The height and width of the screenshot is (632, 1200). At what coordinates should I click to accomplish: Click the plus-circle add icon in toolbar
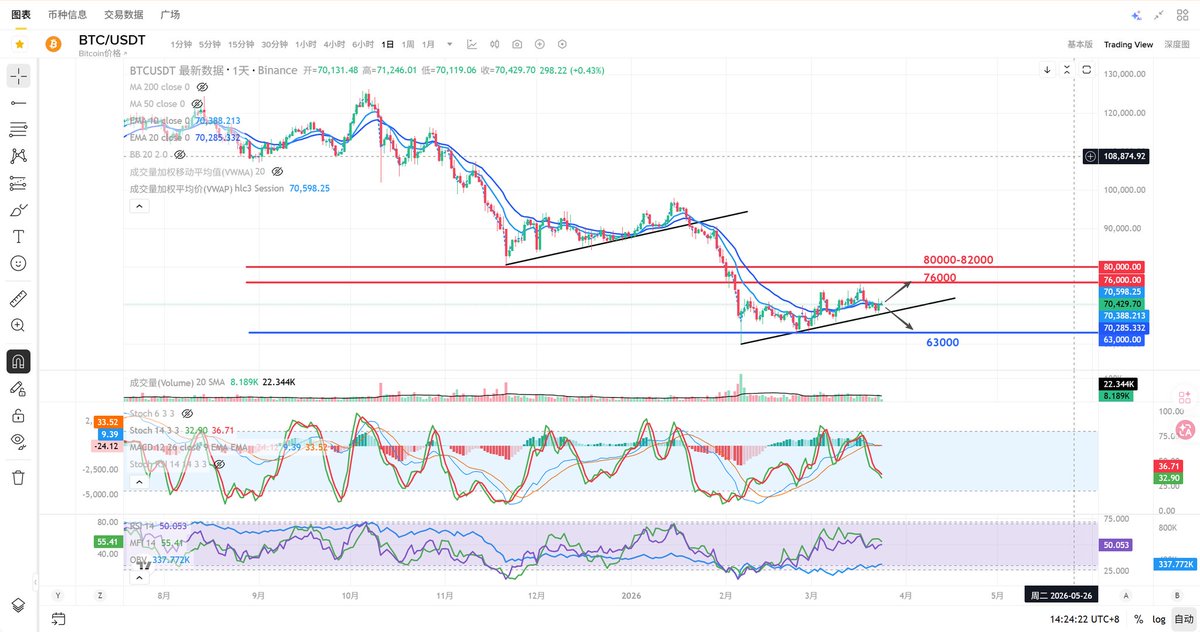(540, 44)
